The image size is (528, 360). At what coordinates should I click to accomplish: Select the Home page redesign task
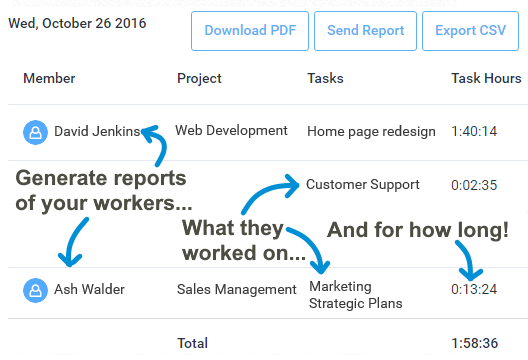coord(371,132)
